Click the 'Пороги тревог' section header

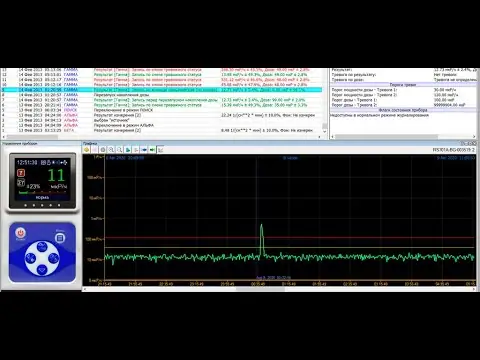(403, 85)
